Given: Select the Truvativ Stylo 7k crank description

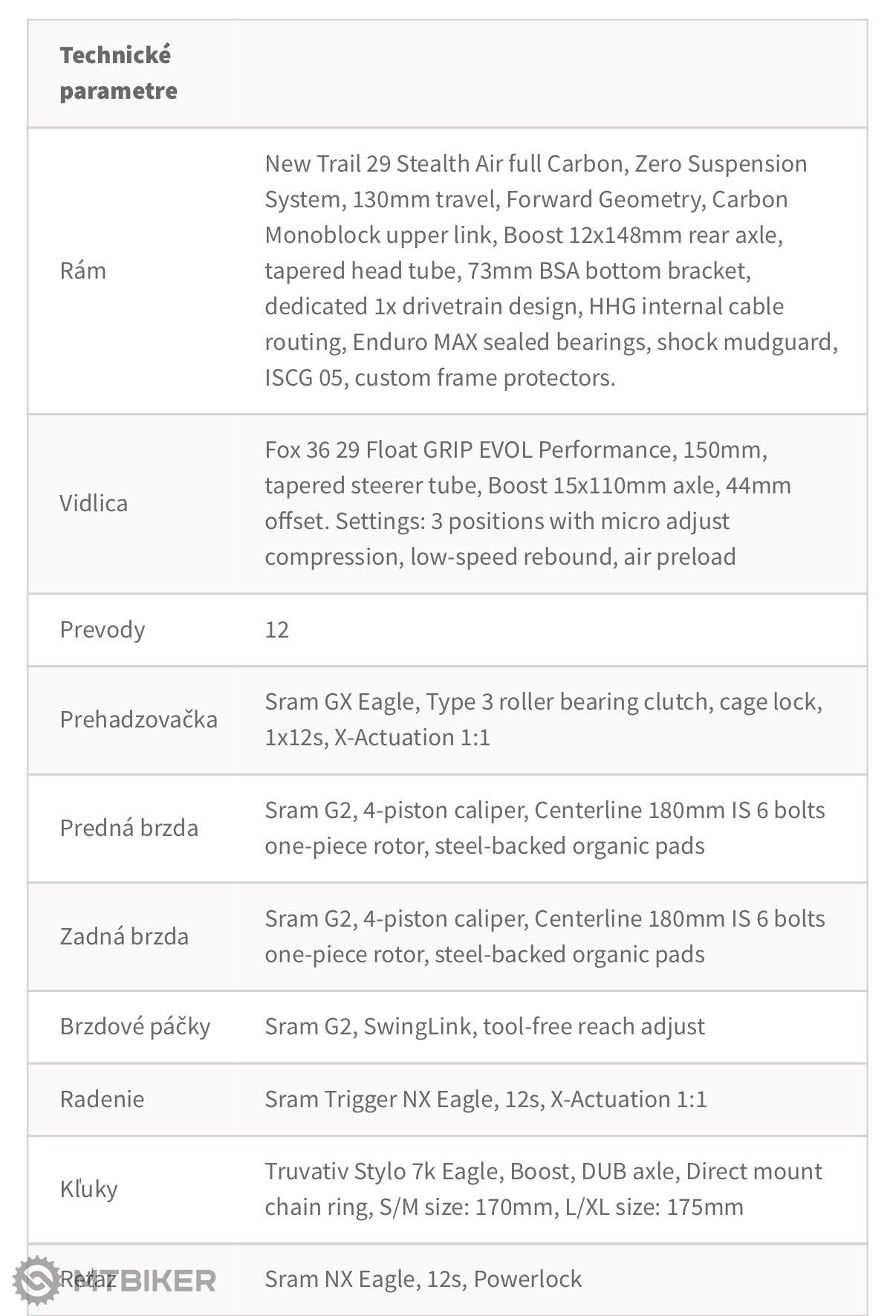Looking at the screenshot, I should pyautogui.click(x=544, y=1189).
